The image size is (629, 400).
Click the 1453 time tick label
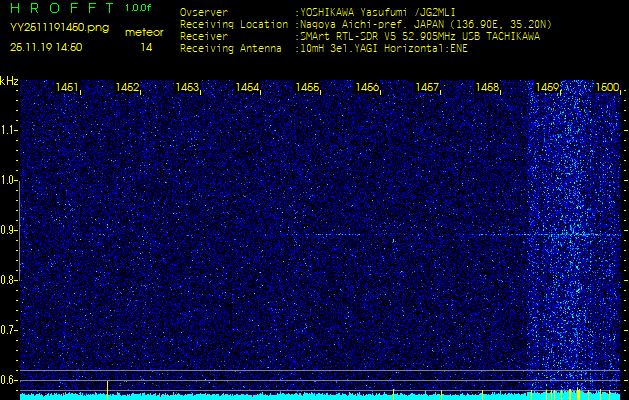tap(188, 88)
